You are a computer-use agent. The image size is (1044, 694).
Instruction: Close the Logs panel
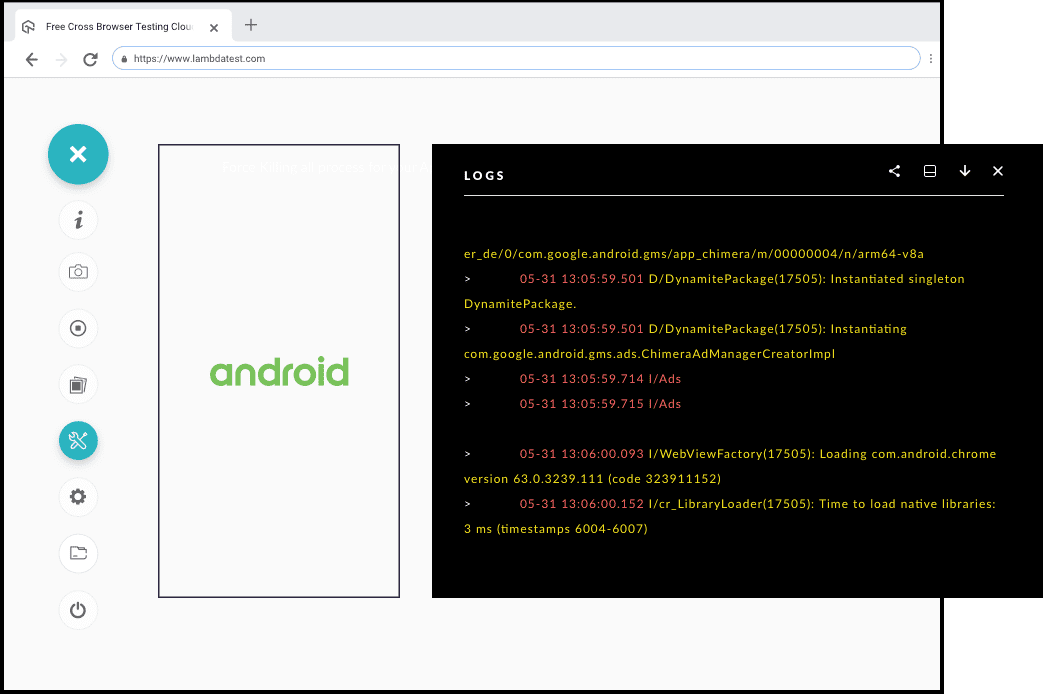coord(997,171)
